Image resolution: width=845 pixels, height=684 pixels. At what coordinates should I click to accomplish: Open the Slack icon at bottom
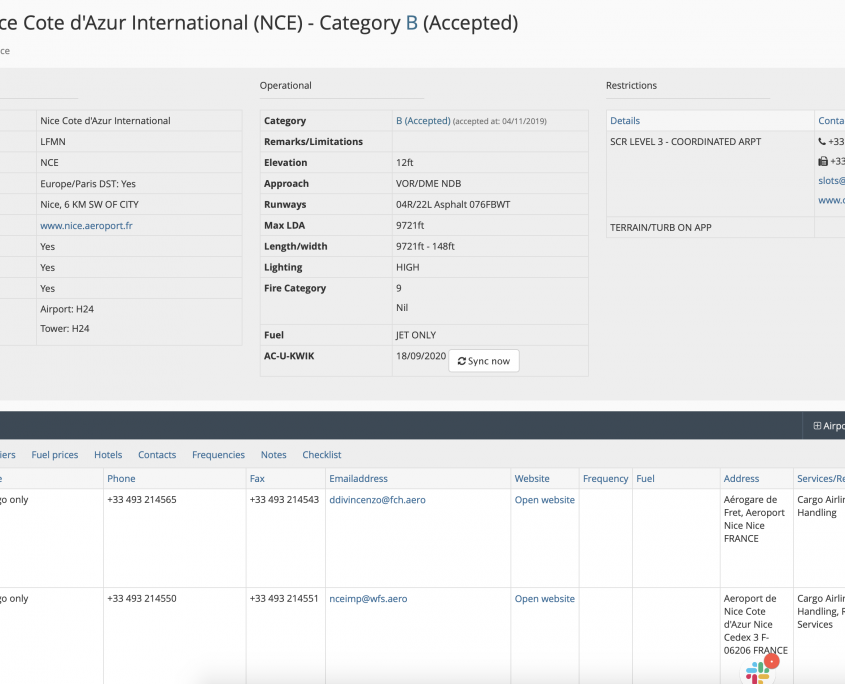[x=758, y=673]
